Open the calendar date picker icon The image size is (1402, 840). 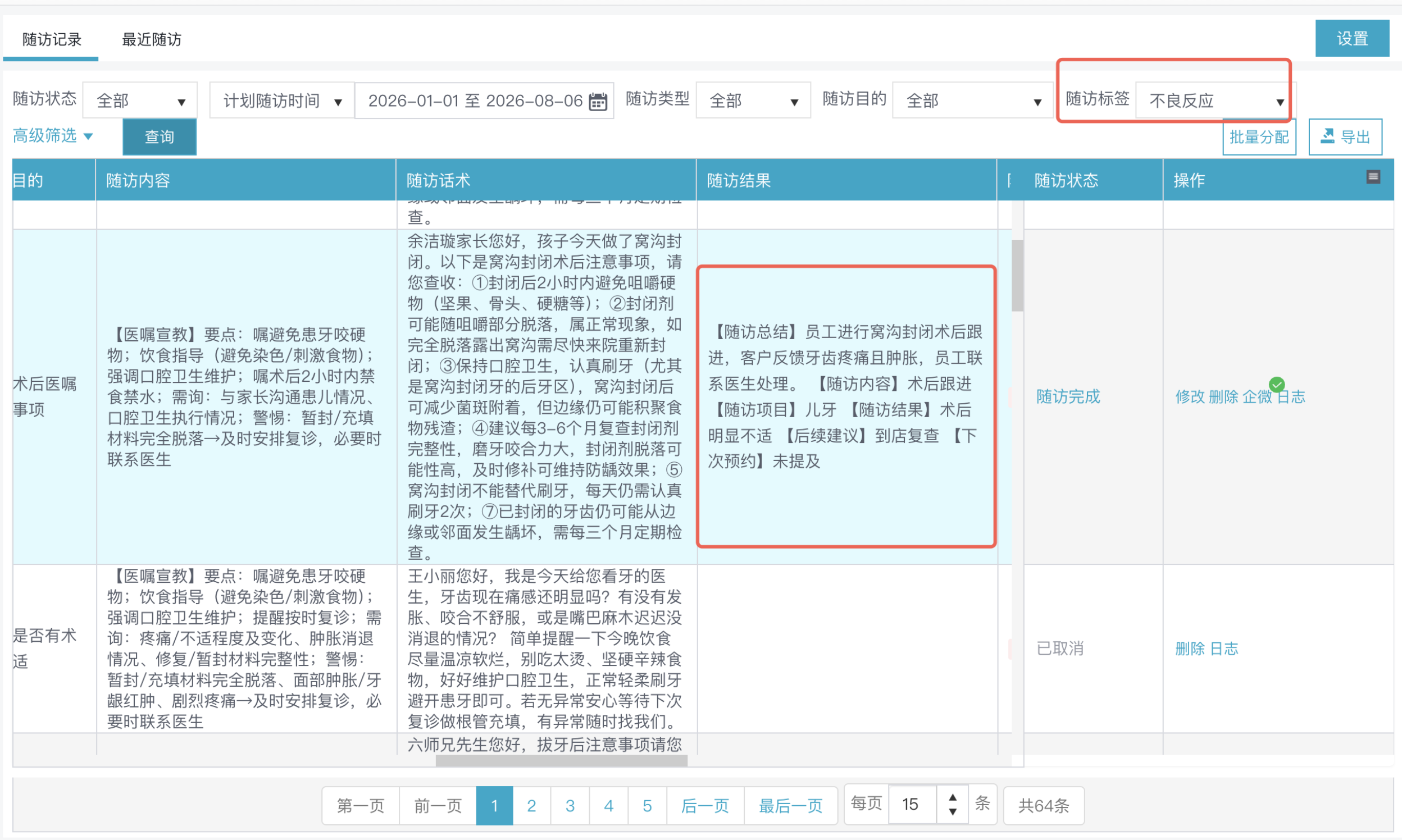[x=598, y=101]
